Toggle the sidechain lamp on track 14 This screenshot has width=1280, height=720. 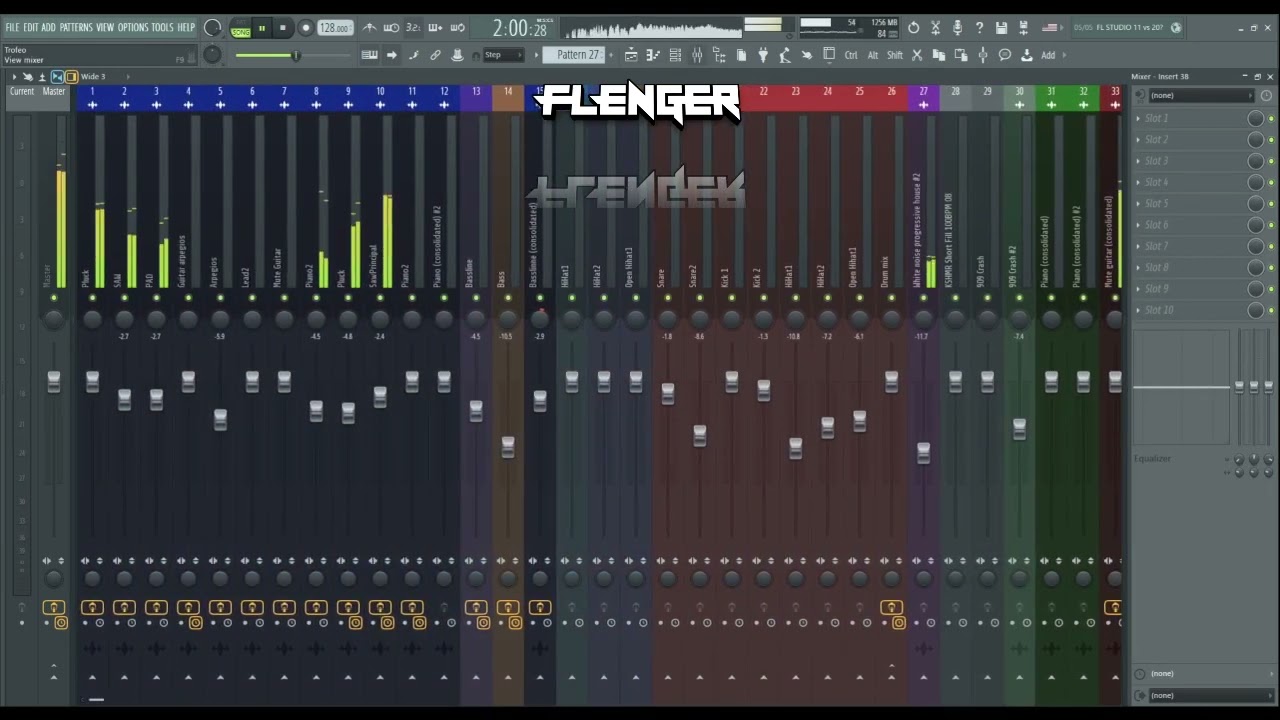(508, 607)
